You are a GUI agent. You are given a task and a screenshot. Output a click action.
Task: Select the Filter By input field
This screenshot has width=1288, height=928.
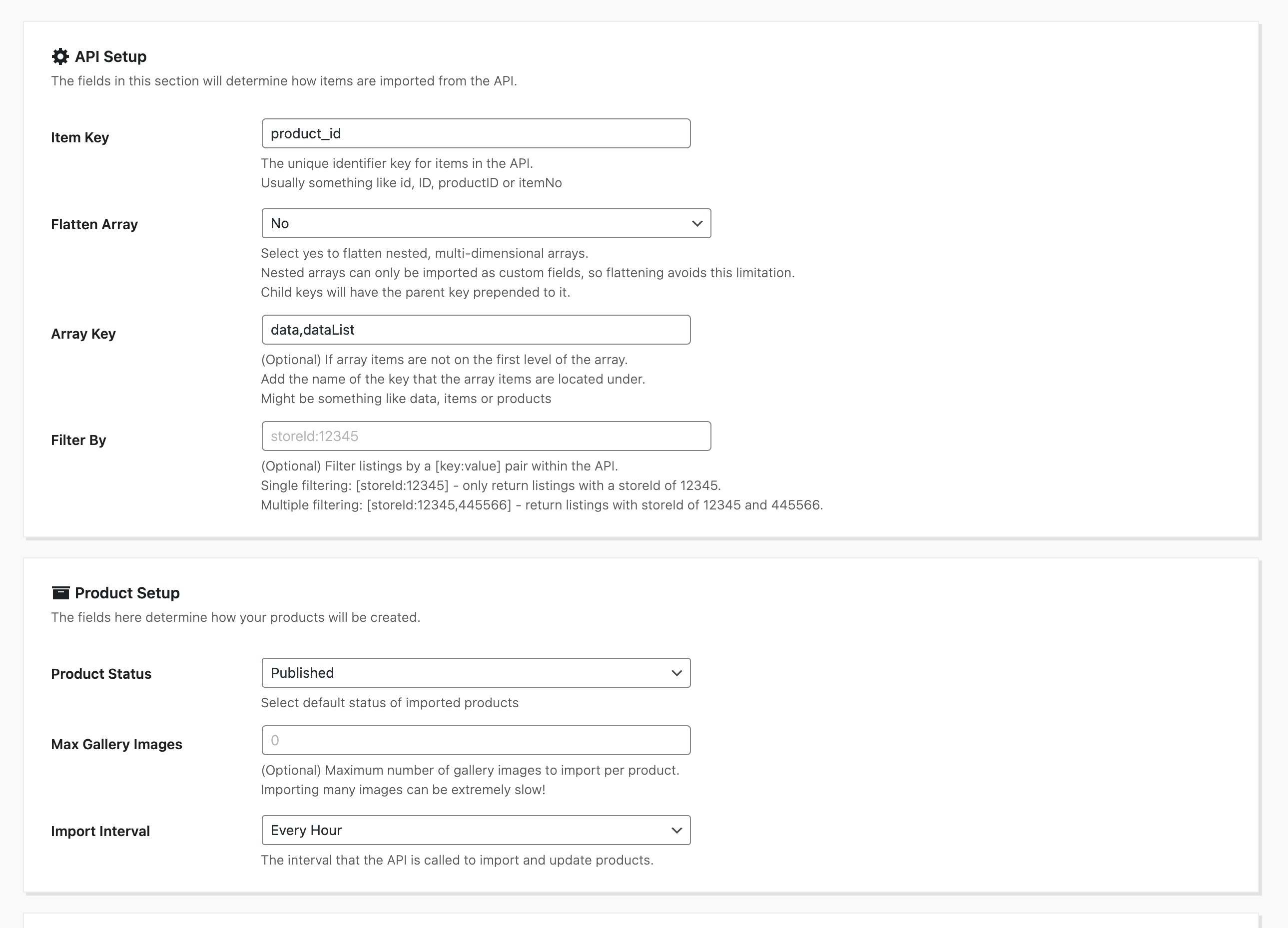486,436
